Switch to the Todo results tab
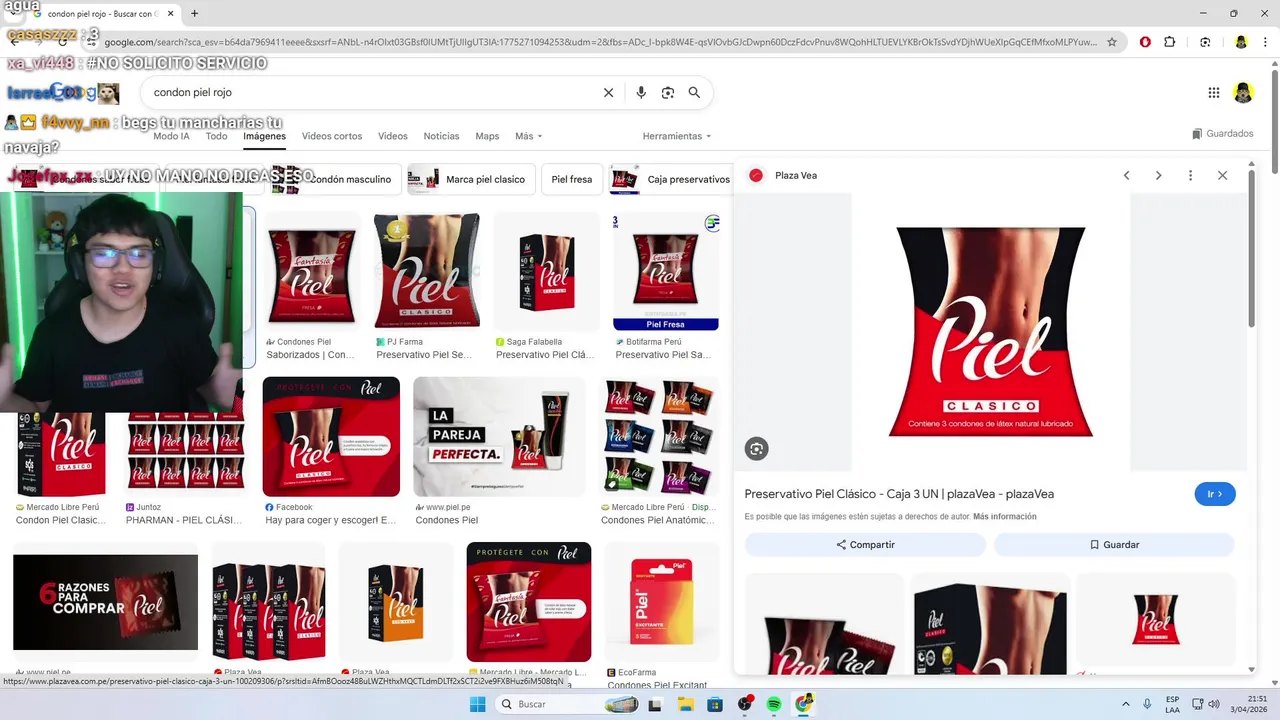Image resolution: width=1280 pixels, height=720 pixels. (x=216, y=136)
